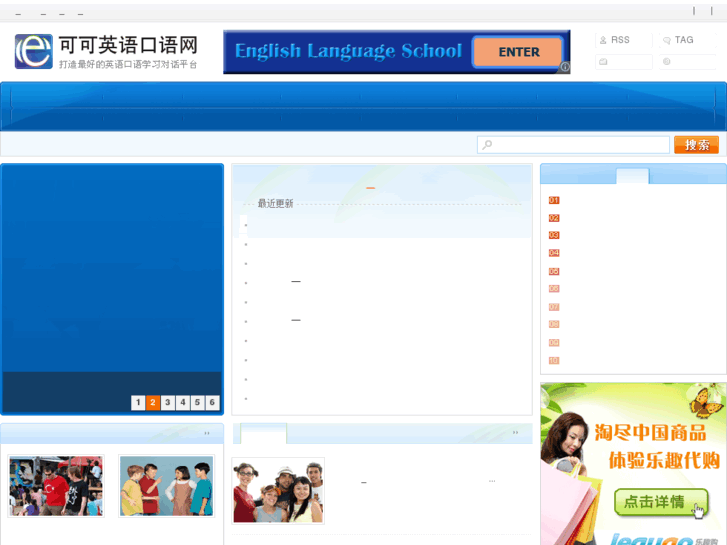
Task: Click the speech bubble icon beside TAG
Action: [x=667, y=40]
